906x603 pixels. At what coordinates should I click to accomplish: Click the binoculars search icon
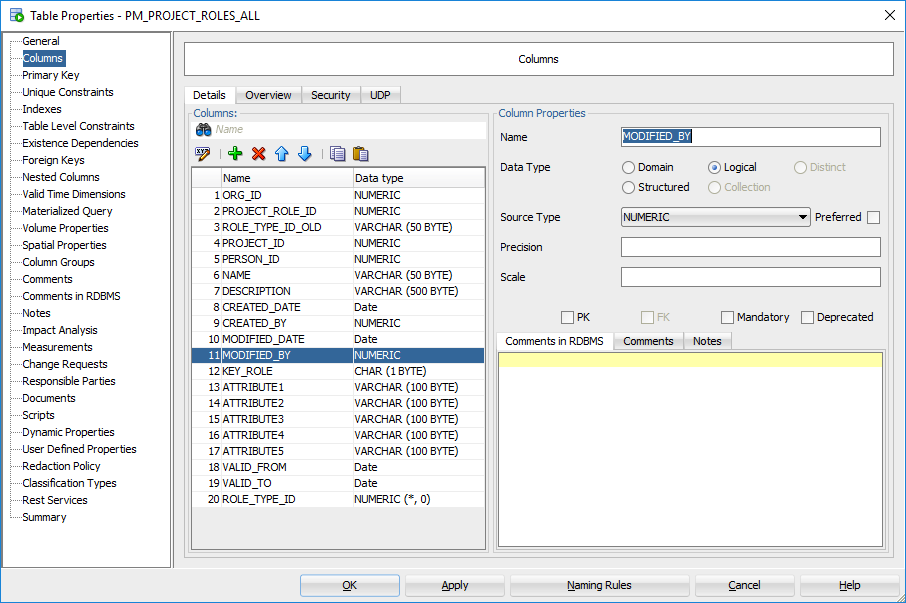(x=203, y=129)
